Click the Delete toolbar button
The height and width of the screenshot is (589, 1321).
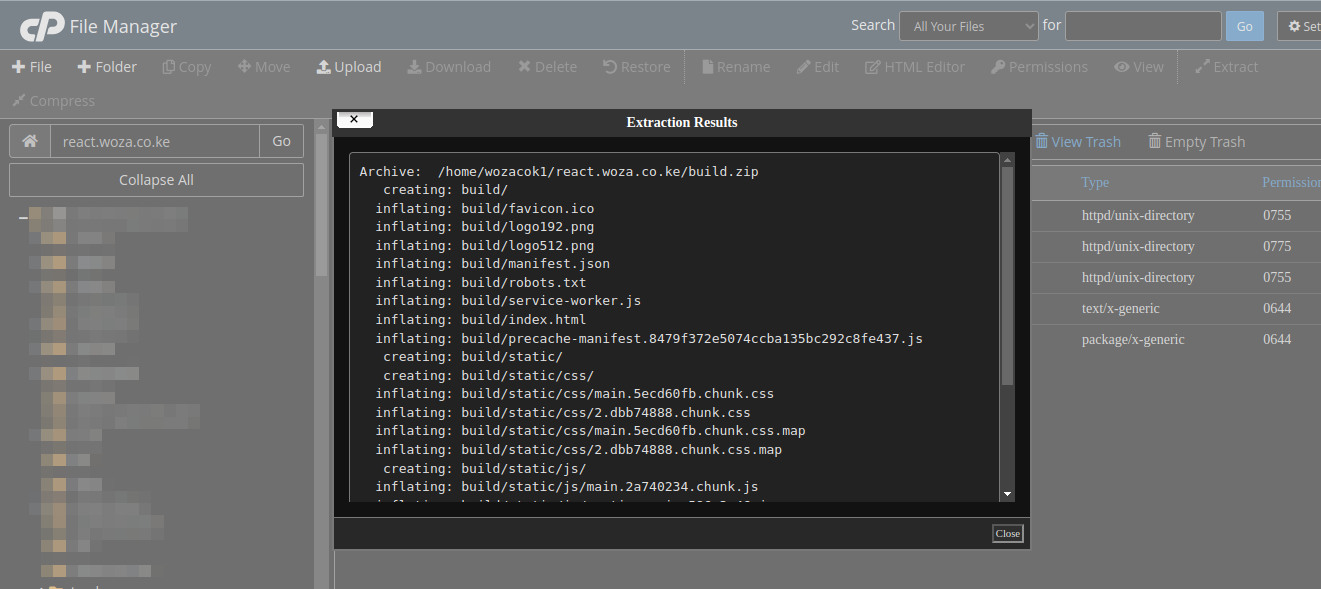(547, 67)
